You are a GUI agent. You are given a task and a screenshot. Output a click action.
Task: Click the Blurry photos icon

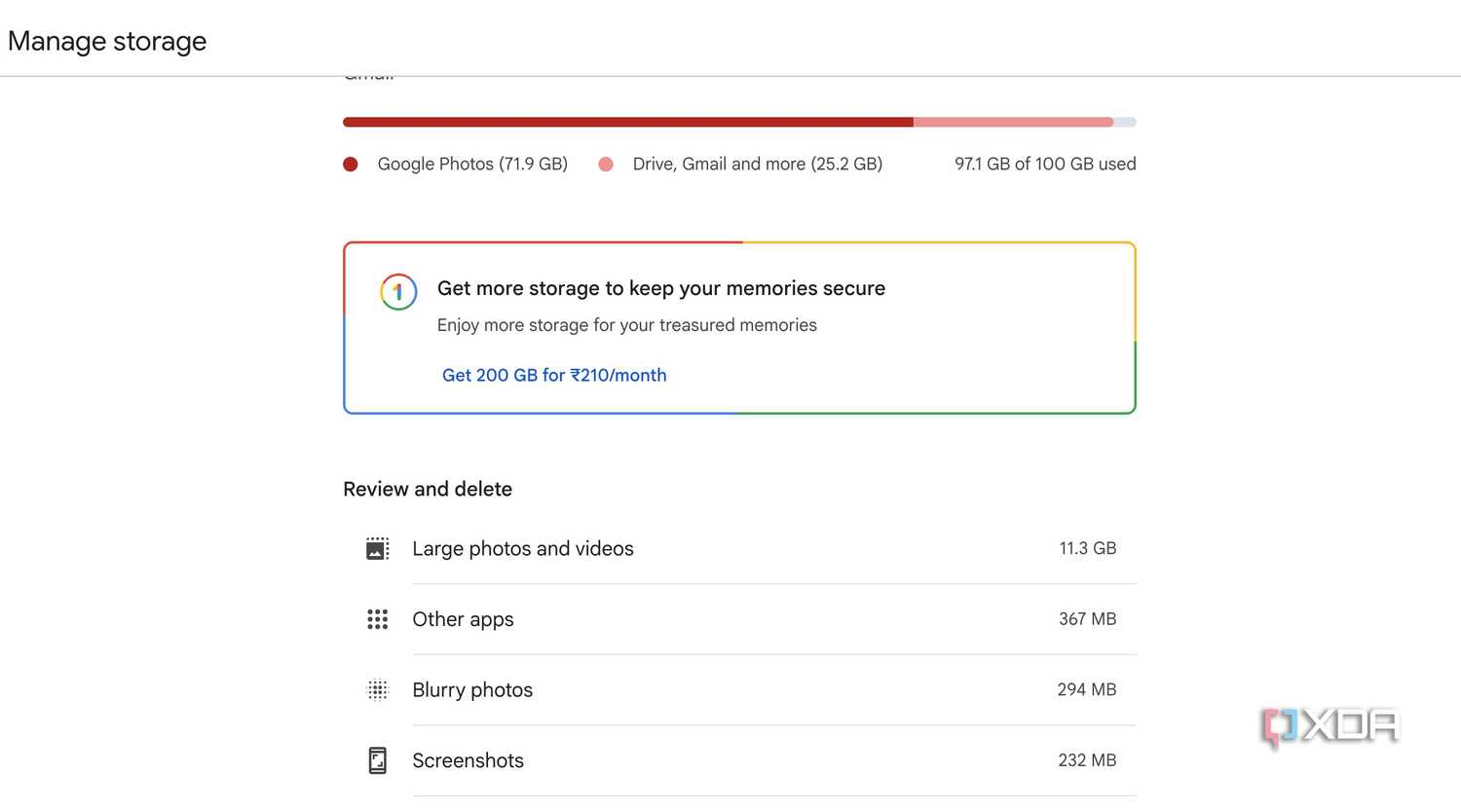tap(377, 690)
